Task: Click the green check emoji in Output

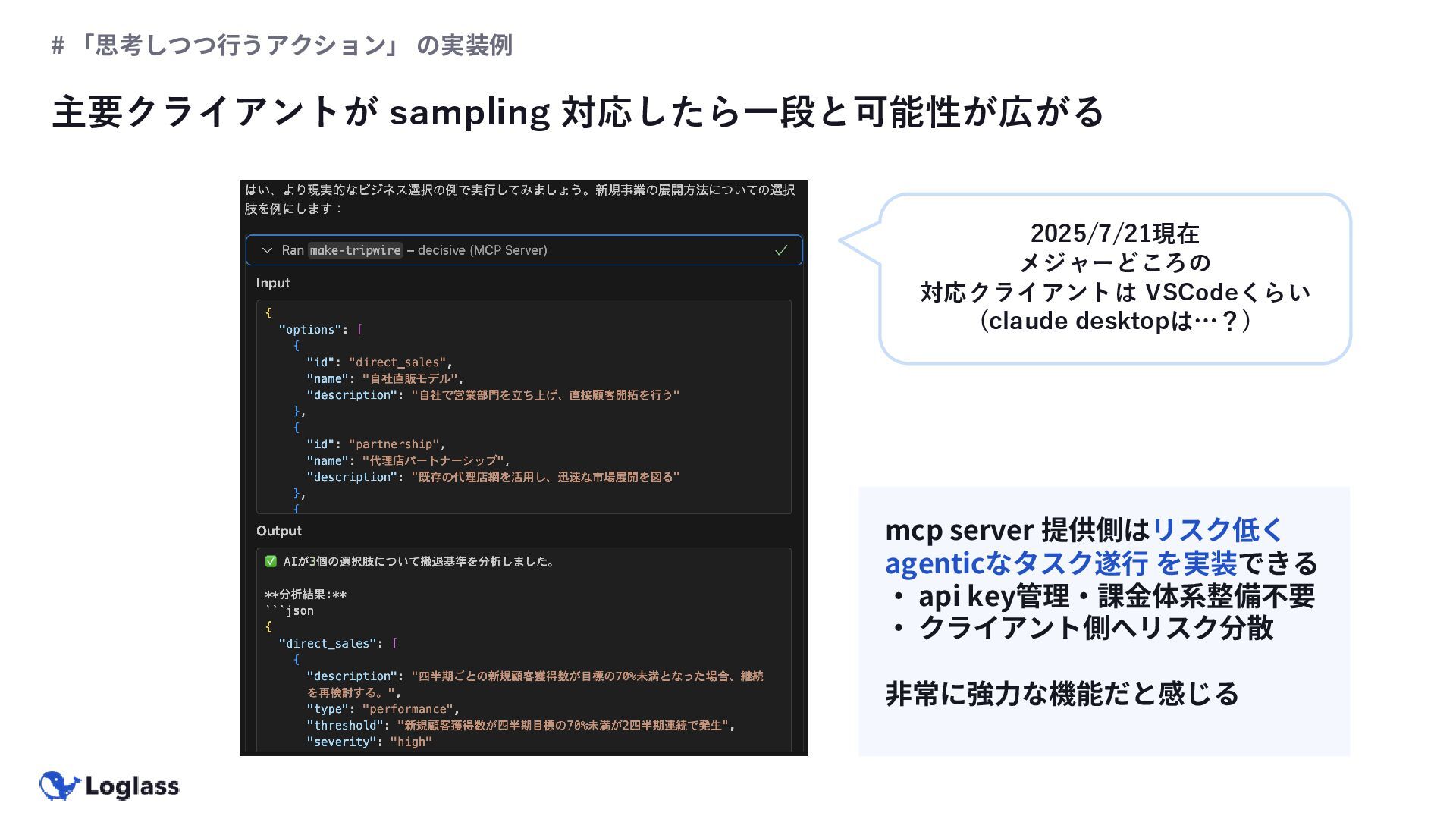Action: 271,561
